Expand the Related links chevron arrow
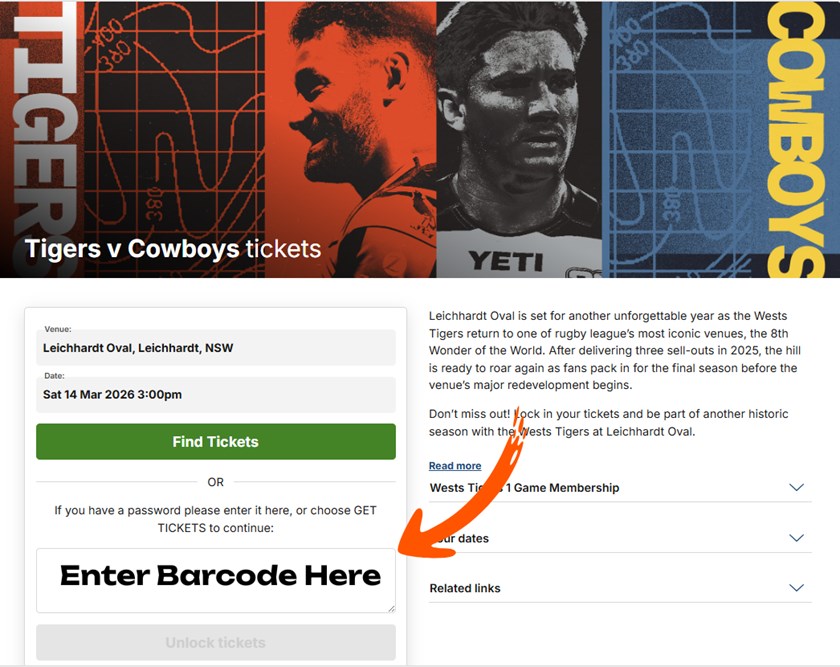 coord(796,588)
